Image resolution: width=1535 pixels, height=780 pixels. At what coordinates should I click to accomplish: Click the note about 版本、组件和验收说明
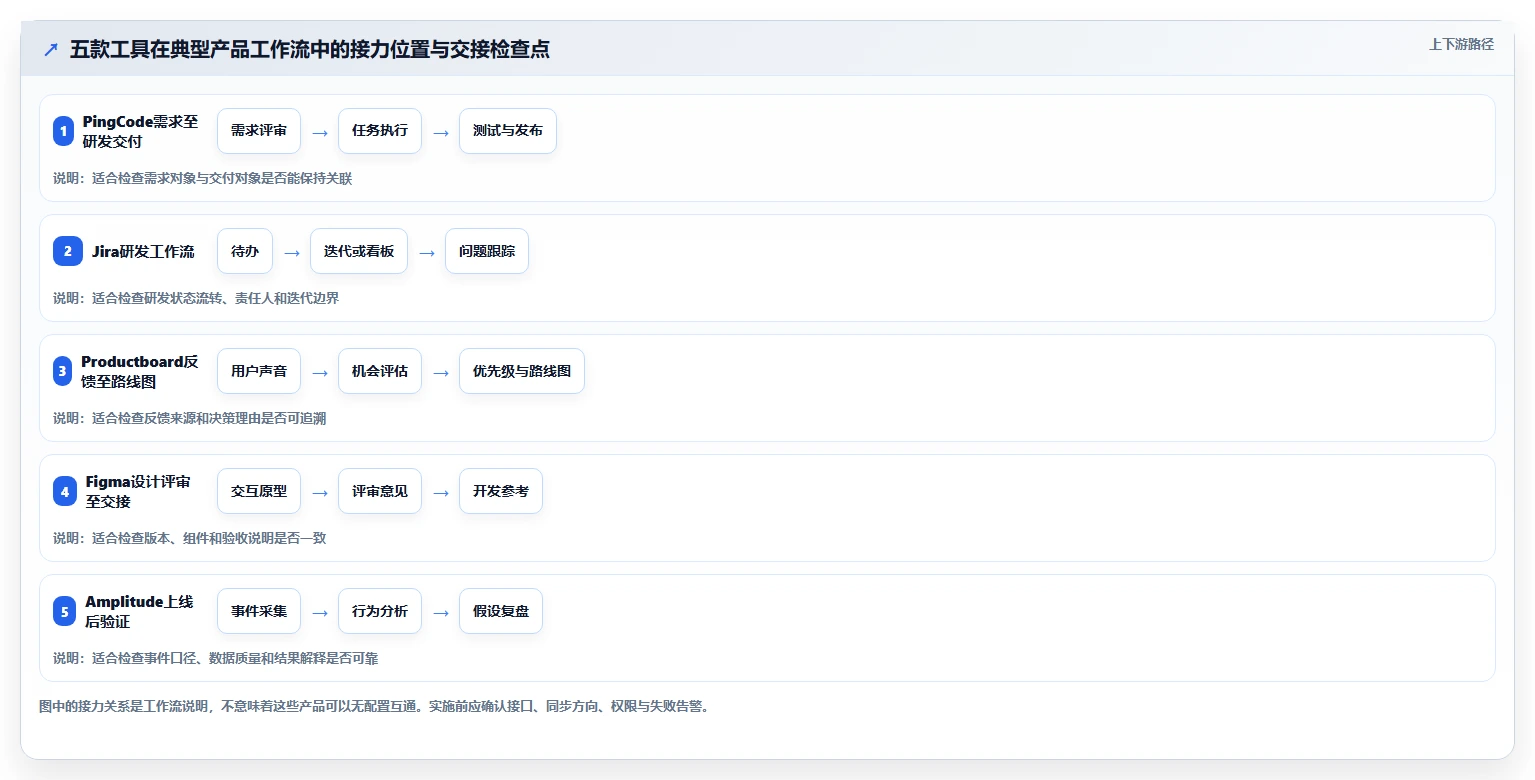(189, 539)
